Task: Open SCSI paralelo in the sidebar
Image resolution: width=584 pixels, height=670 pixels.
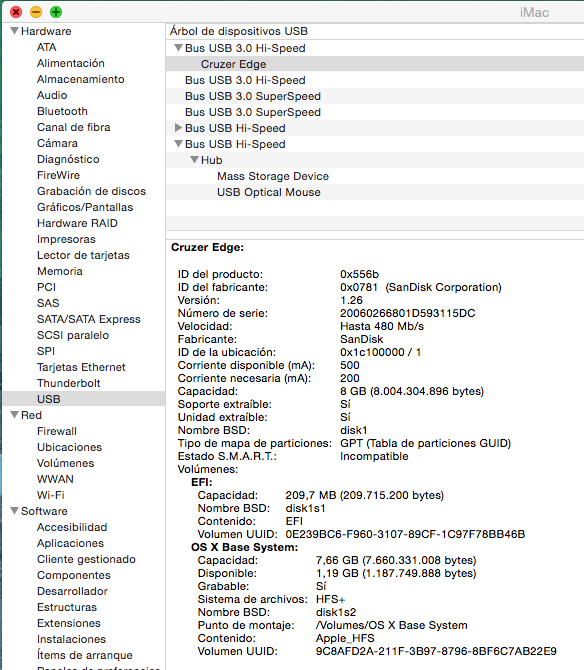Action: 73,335
